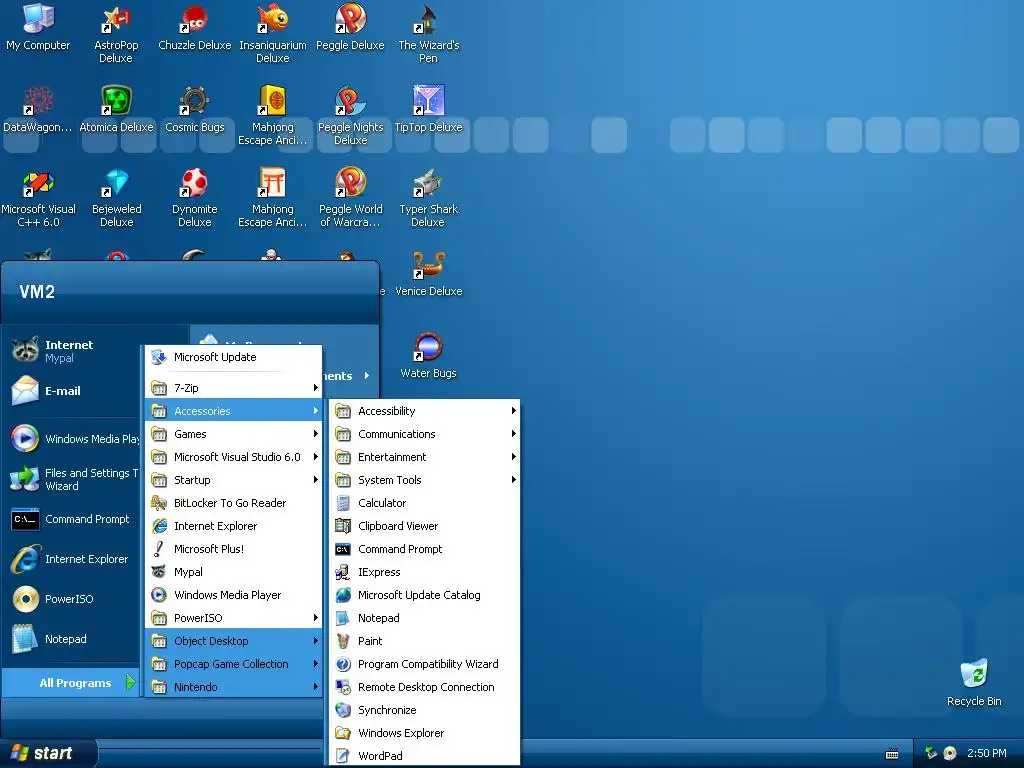Click the All Programs button

[x=72, y=683]
